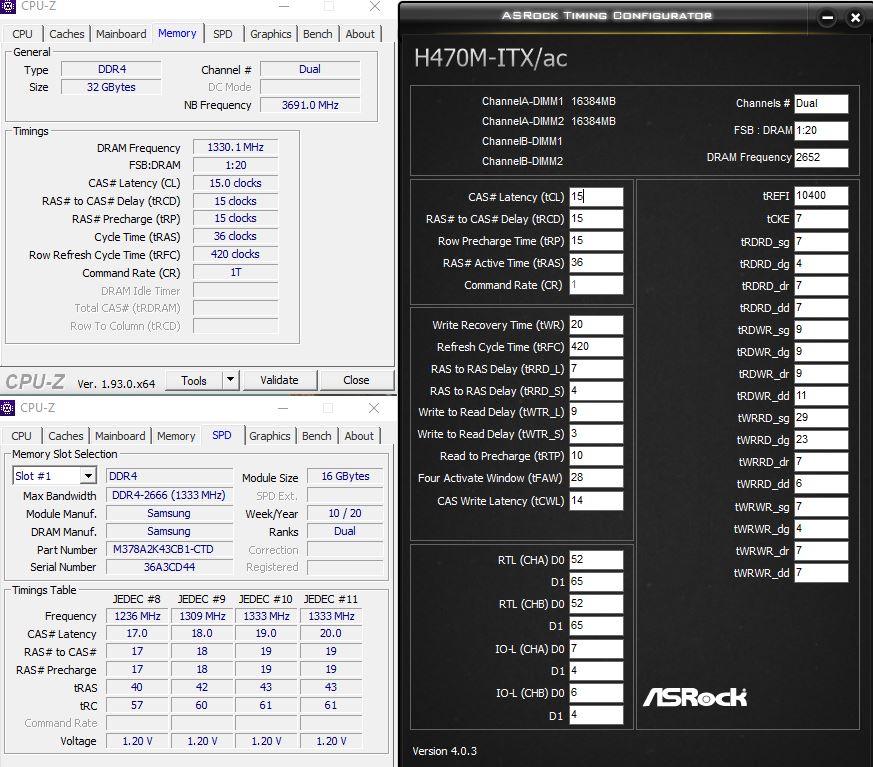Click the Tools button in CPU-Z

[194, 381]
